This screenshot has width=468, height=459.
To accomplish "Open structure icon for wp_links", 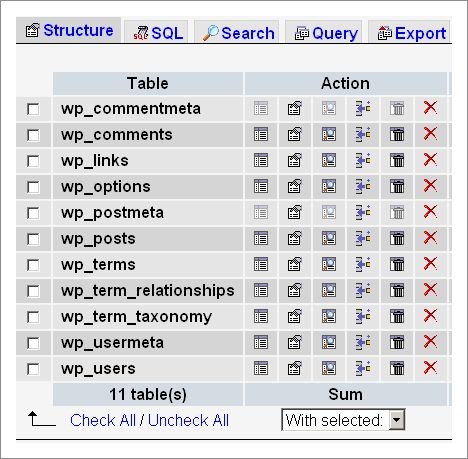I will [294, 160].
